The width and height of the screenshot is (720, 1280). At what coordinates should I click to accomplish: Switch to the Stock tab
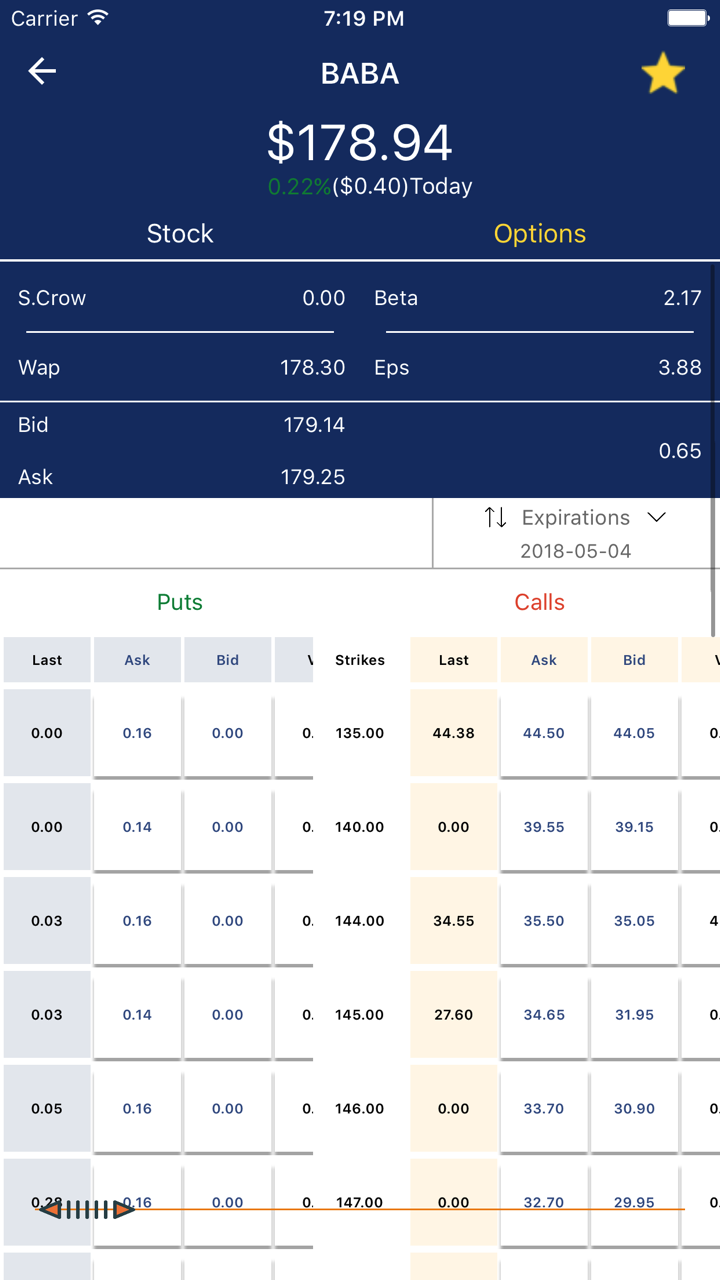[180, 234]
